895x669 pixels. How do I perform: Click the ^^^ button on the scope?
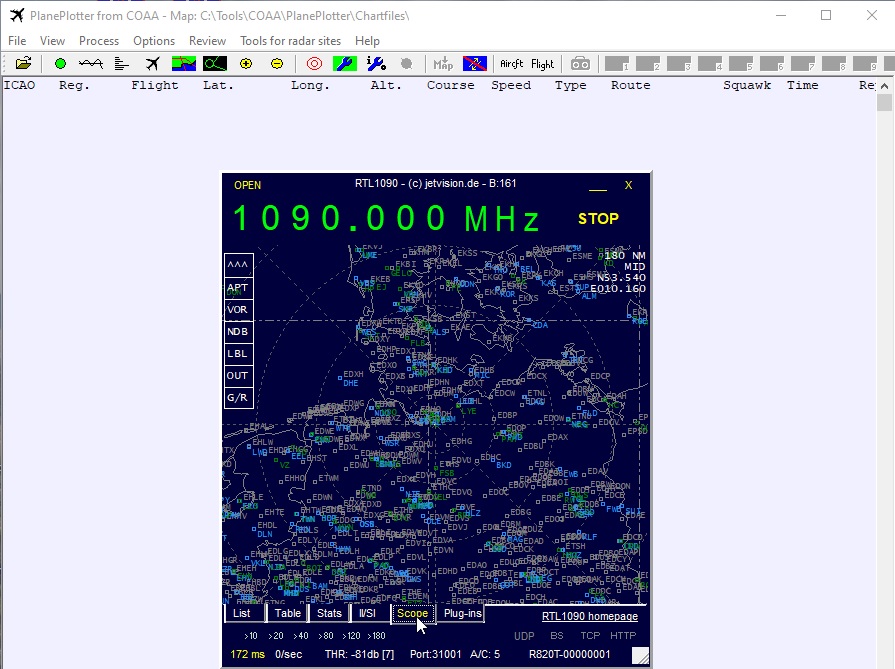239,265
